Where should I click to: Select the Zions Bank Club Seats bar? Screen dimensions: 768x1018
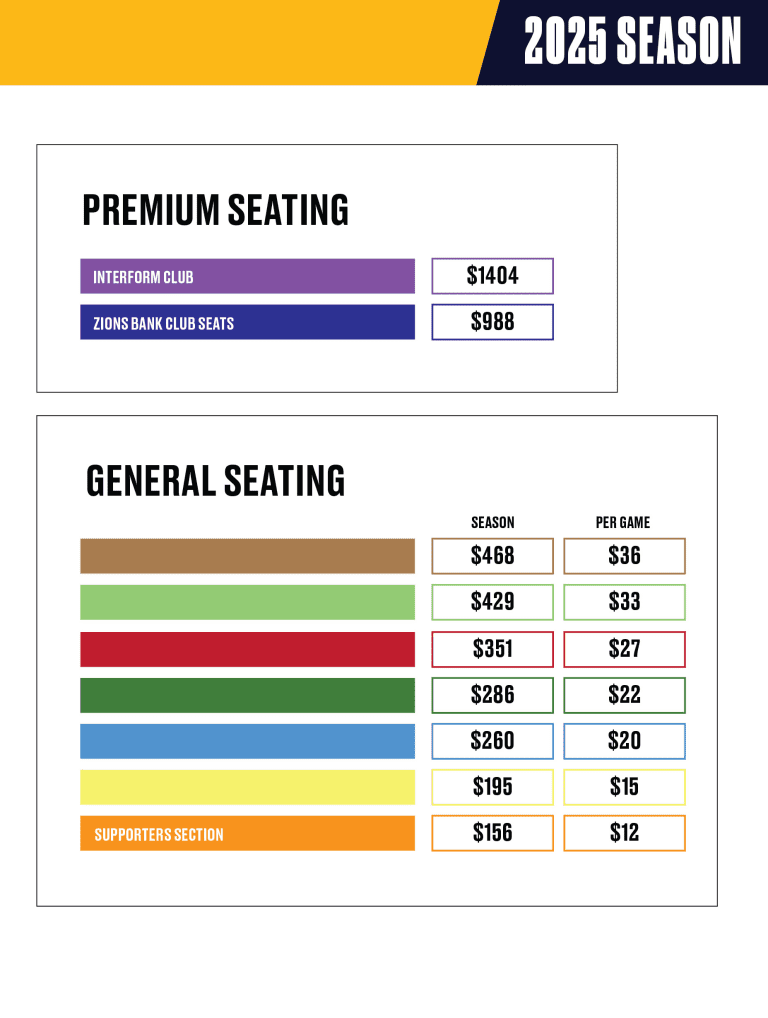(x=247, y=322)
